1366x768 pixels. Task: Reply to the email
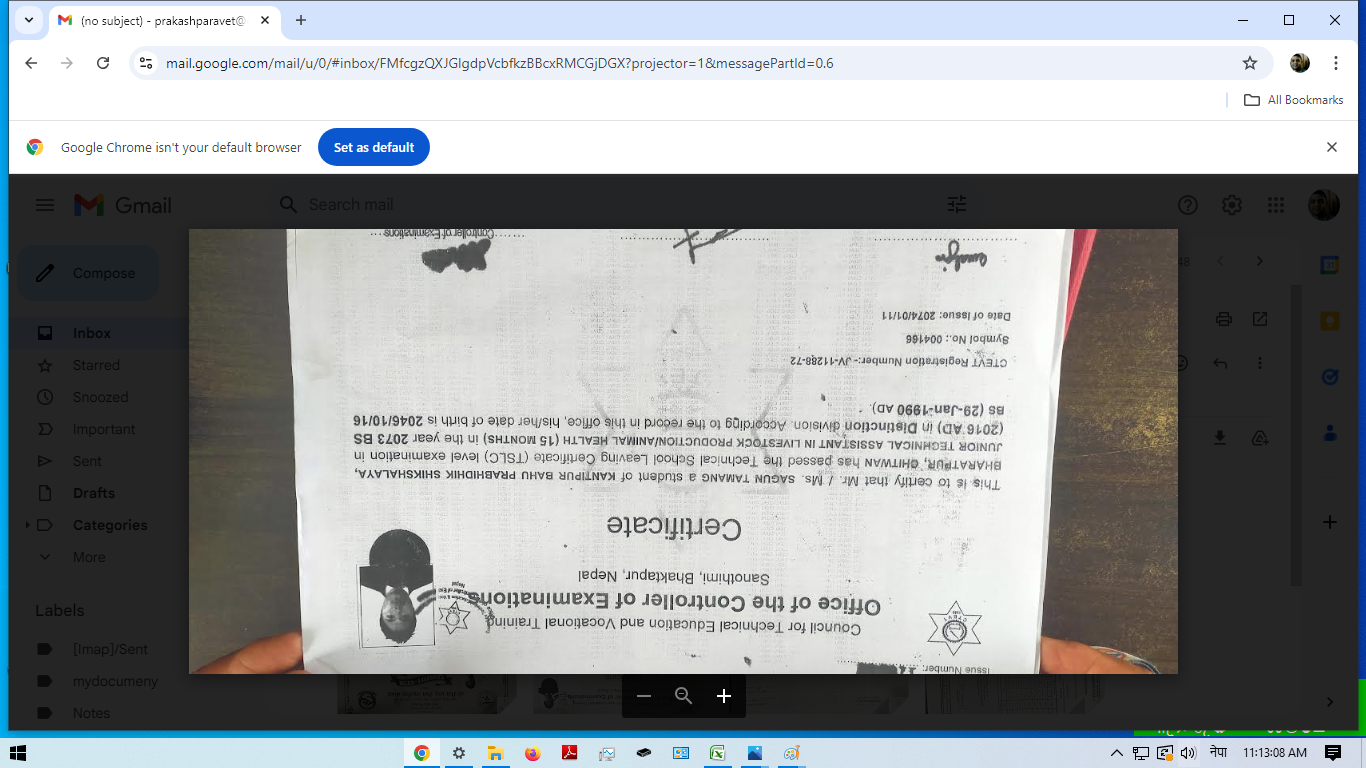(x=1220, y=363)
